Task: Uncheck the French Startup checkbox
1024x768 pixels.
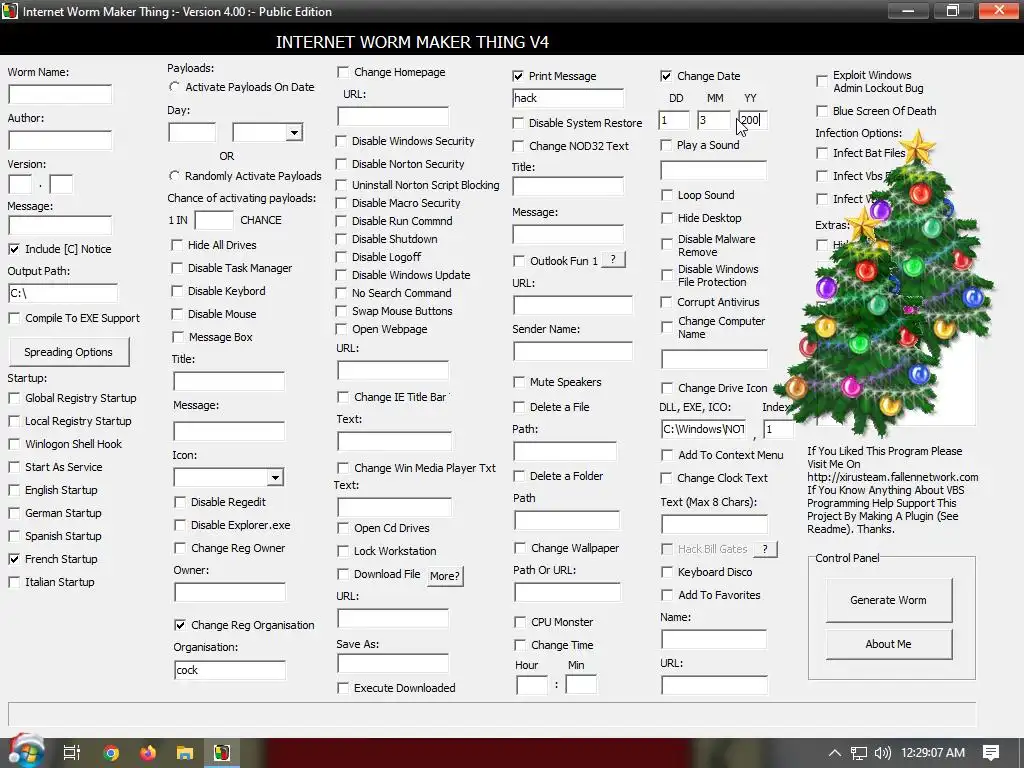Action: [14, 559]
